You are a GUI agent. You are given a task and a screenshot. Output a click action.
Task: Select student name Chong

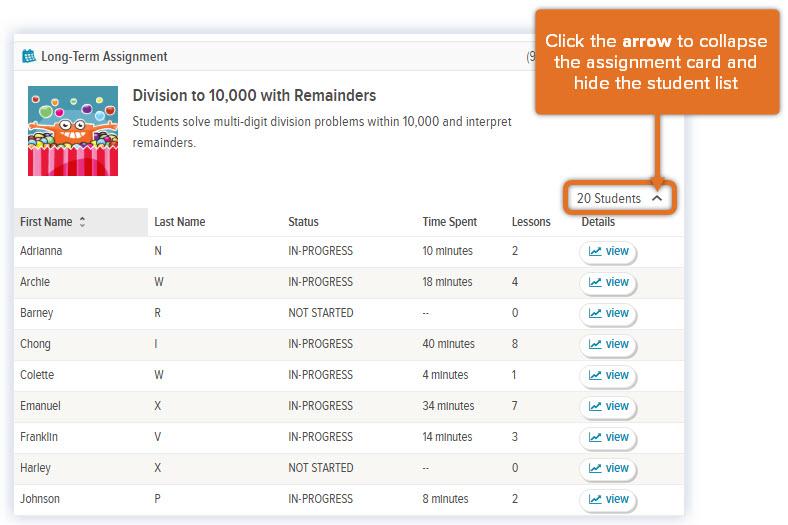35,344
